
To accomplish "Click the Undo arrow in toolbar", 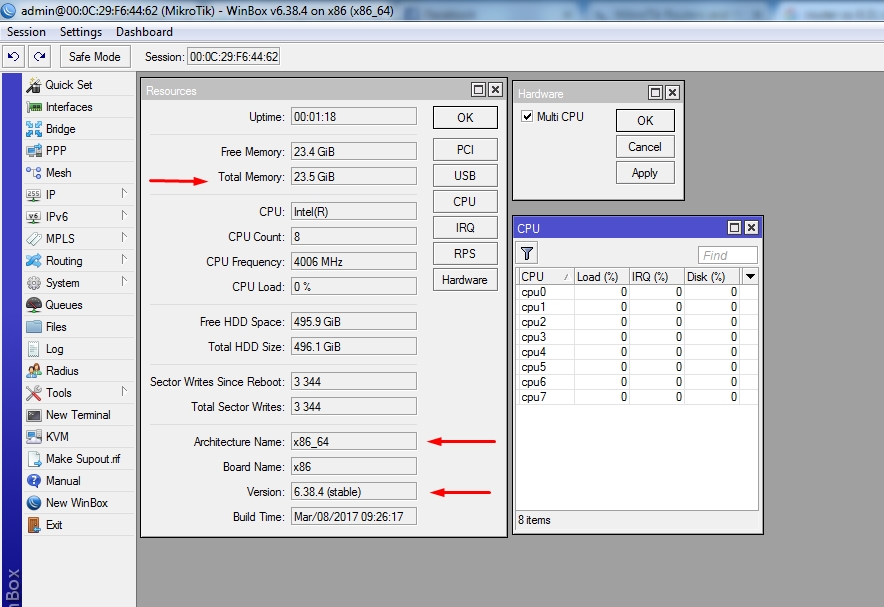I will point(15,57).
